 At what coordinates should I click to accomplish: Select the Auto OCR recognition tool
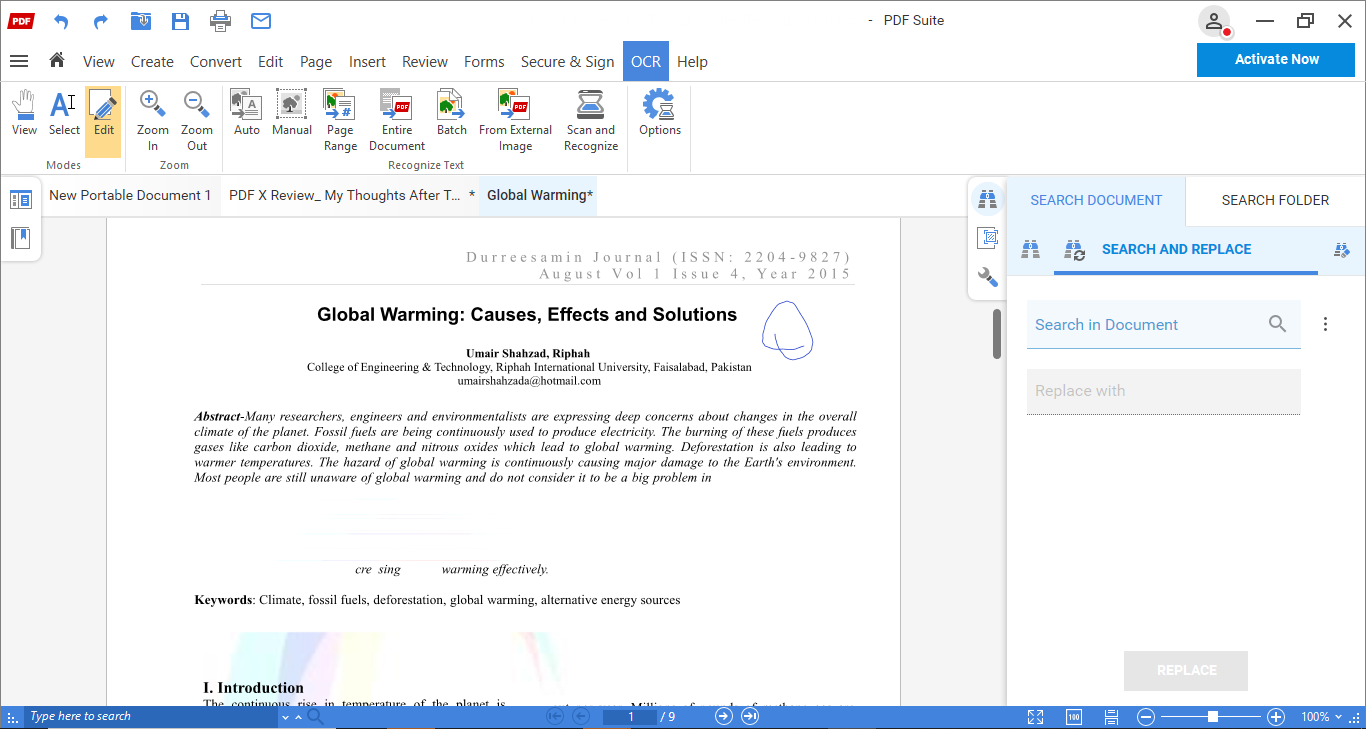point(246,113)
